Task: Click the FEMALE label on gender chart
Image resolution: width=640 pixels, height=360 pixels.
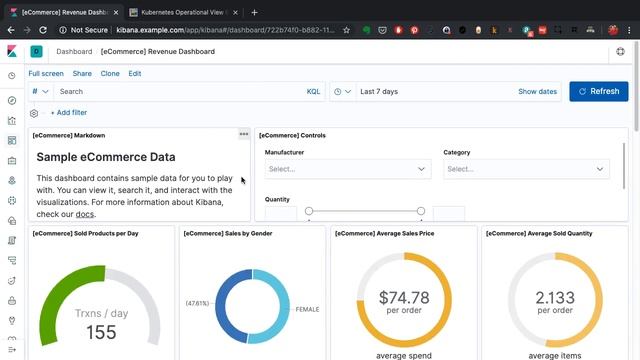Action: tap(307, 309)
